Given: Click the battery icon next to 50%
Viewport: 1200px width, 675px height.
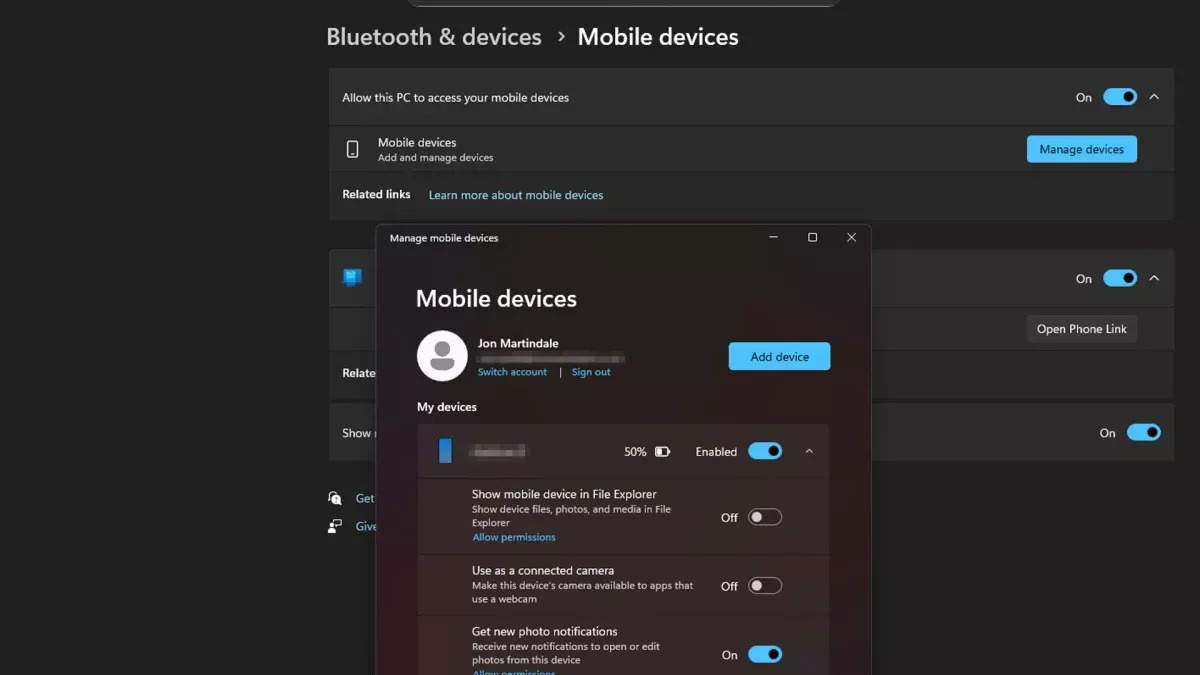Looking at the screenshot, I should pyautogui.click(x=662, y=452).
